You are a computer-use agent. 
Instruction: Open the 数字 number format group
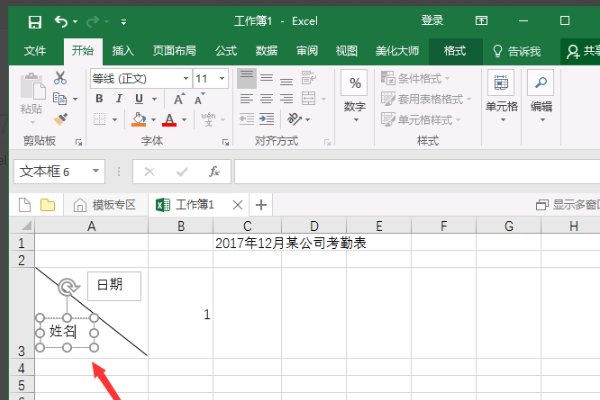(x=355, y=97)
